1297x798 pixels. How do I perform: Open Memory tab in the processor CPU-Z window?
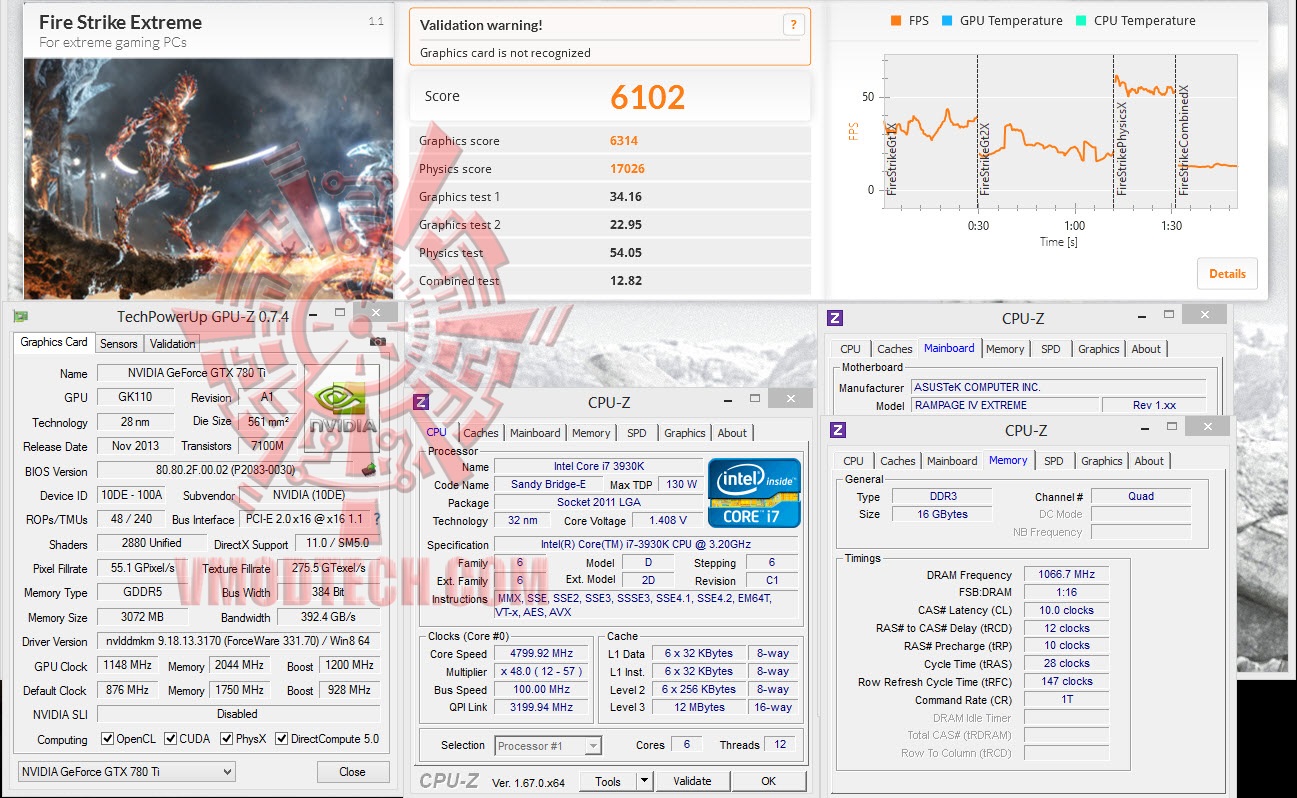[x=591, y=433]
